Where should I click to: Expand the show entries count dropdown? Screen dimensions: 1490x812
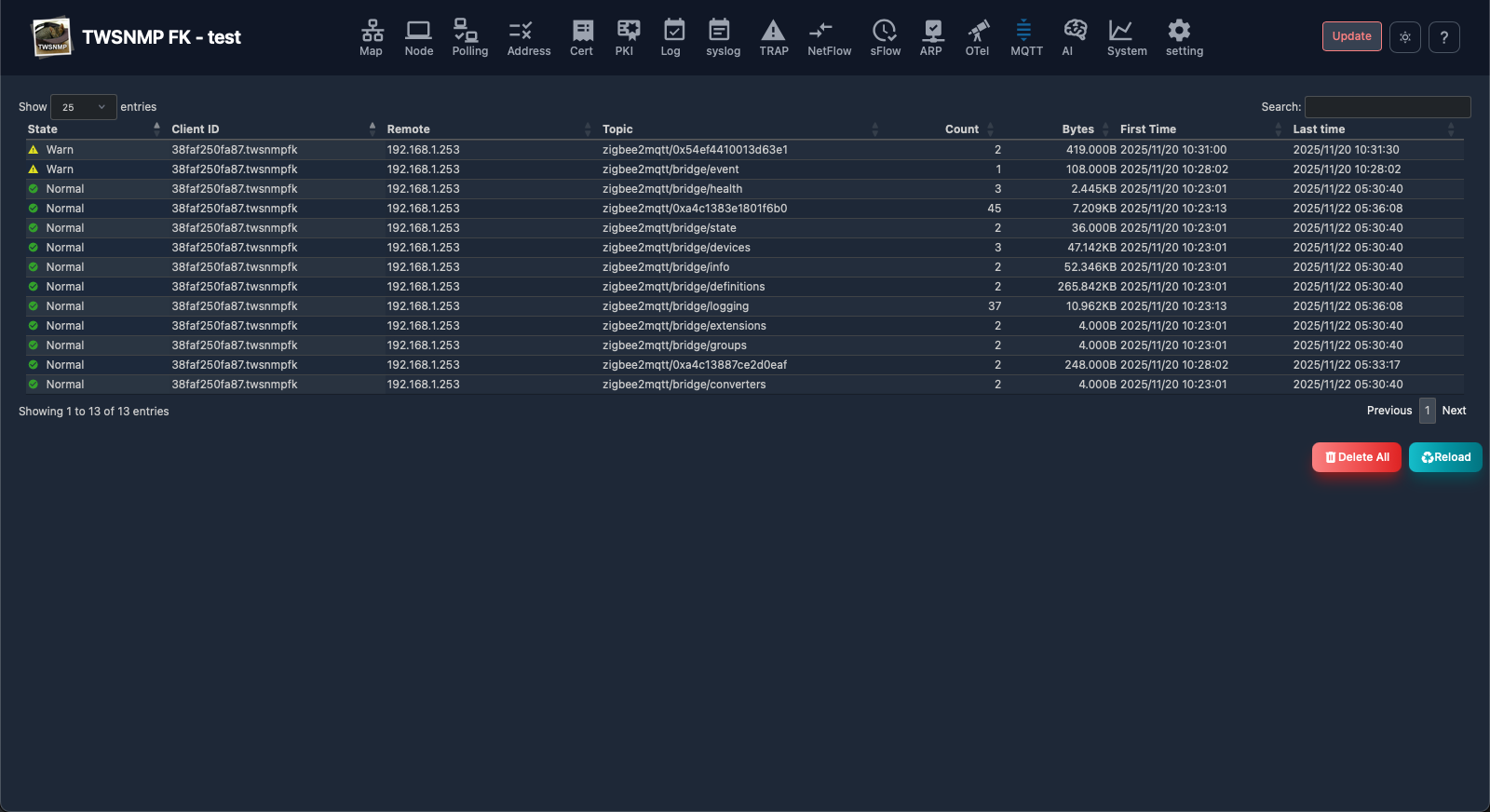tap(84, 107)
